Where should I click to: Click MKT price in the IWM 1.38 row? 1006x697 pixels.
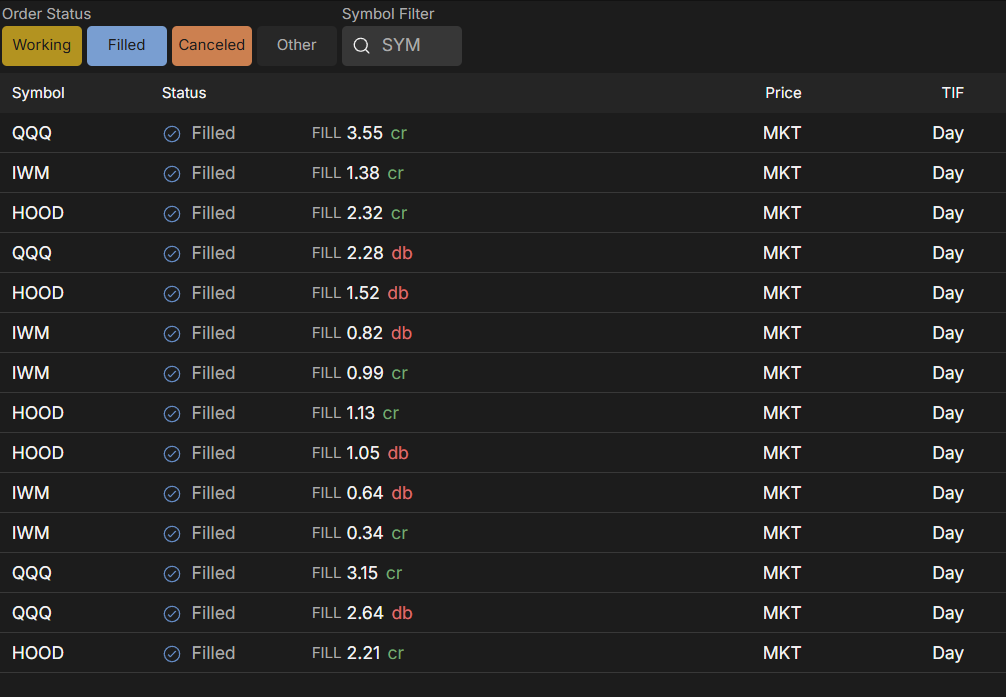point(782,173)
